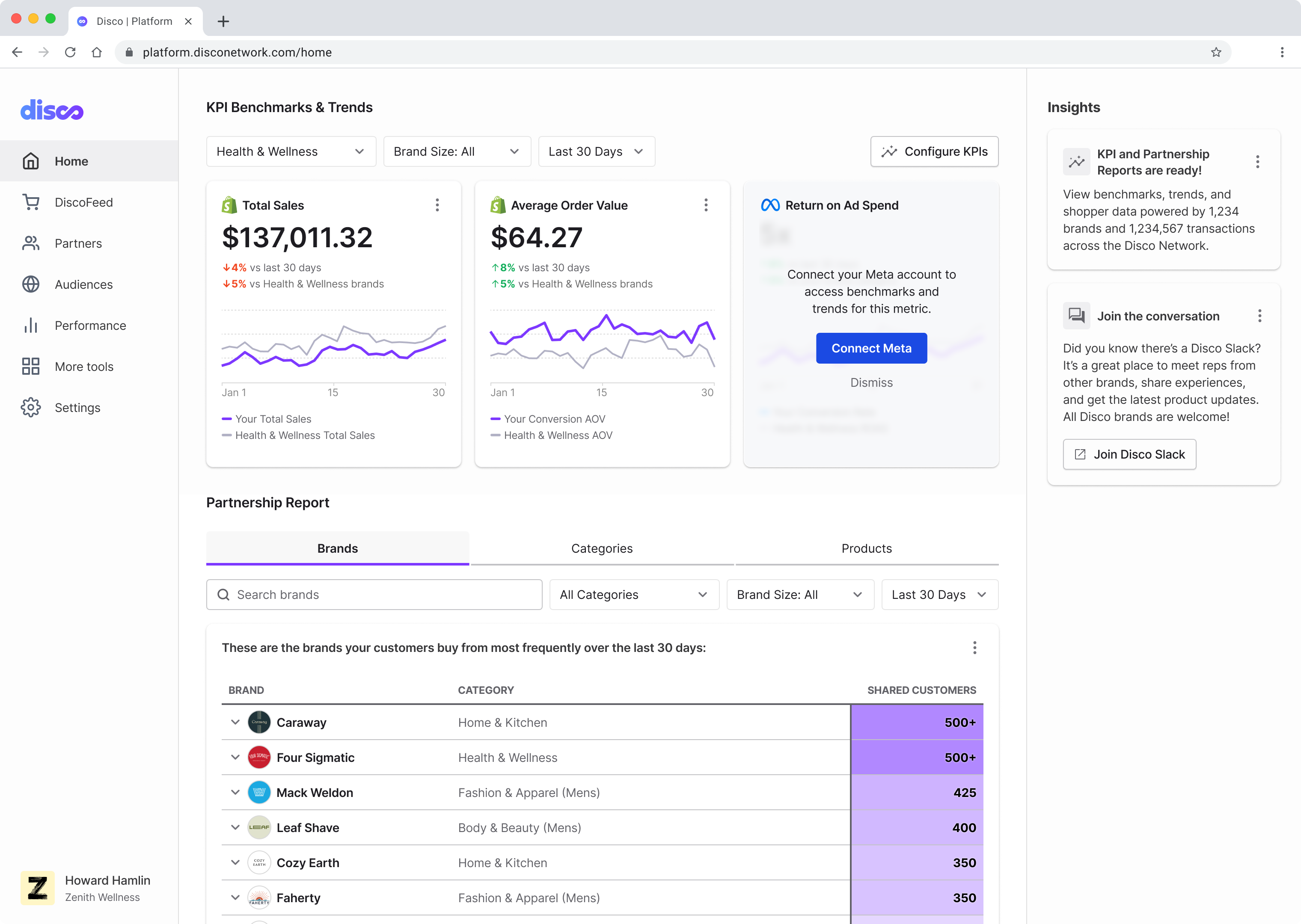Open the KPI Last 30 Days dropdown
The image size is (1301, 924).
tap(597, 151)
